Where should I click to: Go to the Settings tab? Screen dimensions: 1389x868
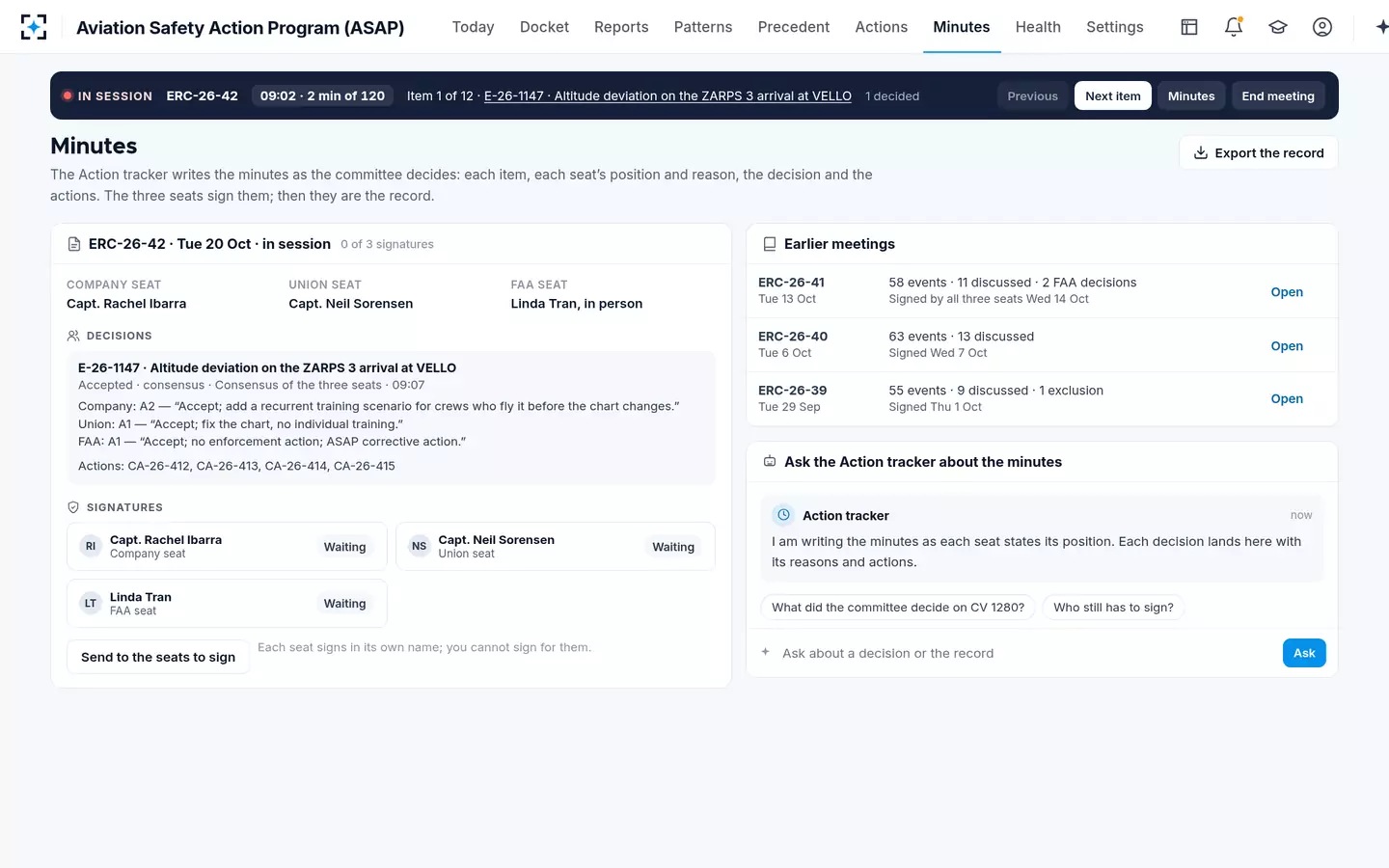[x=1115, y=27]
